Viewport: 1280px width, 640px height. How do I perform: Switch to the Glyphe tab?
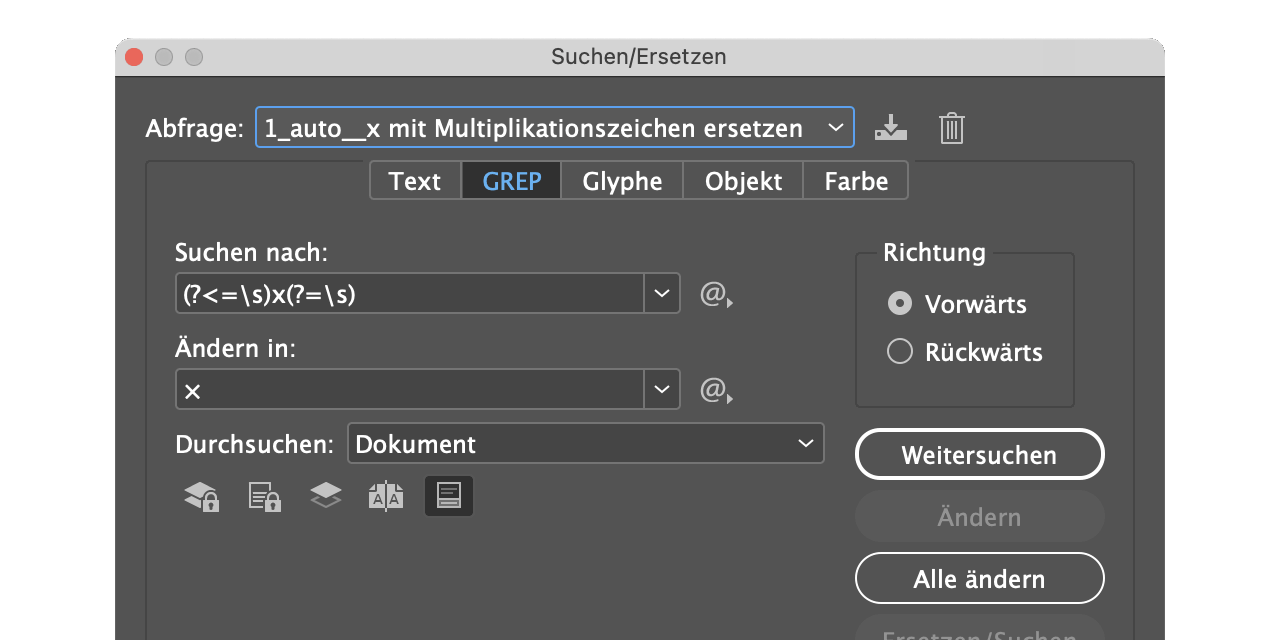pos(621,181)
